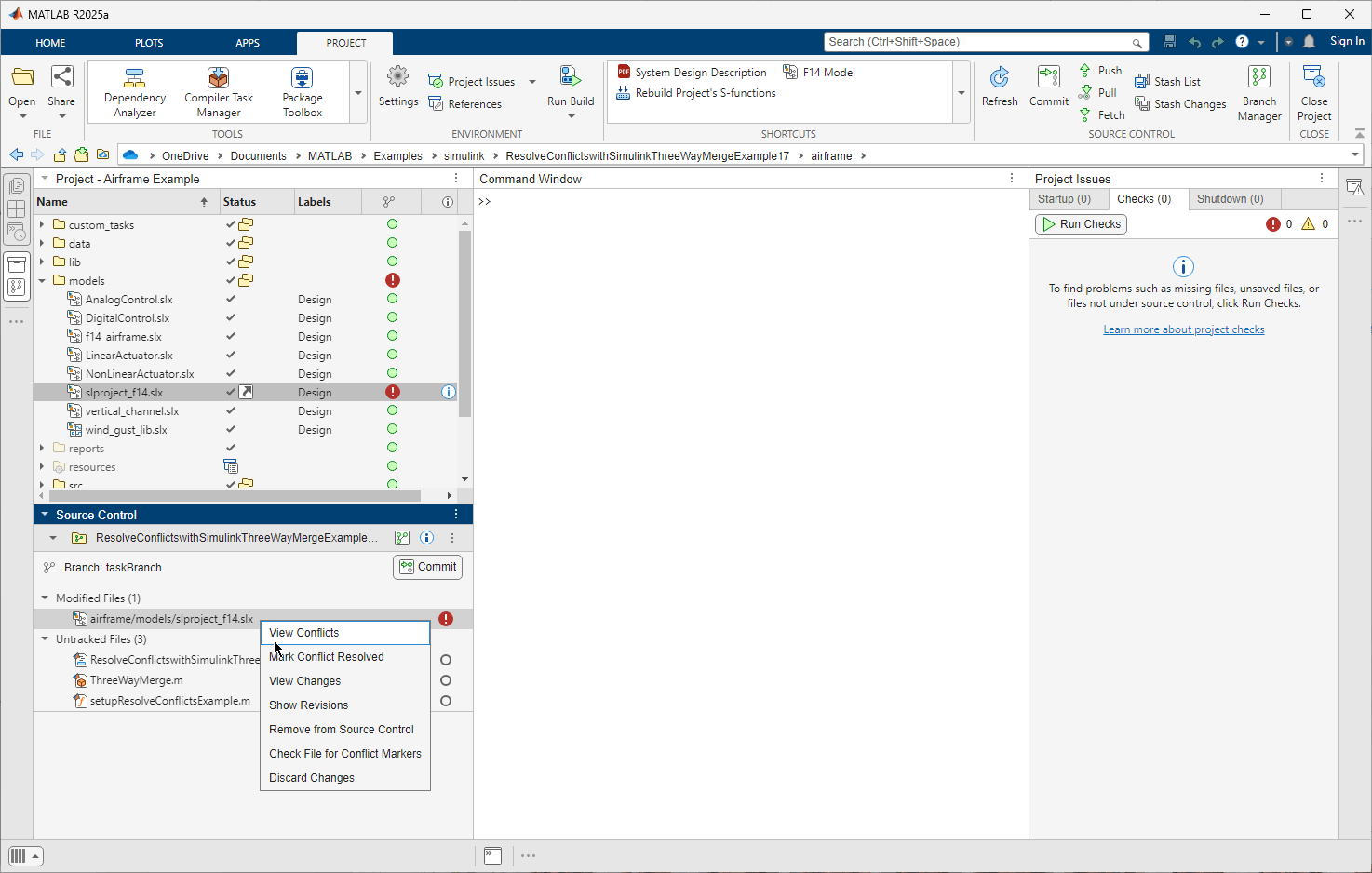
Task: Open Learn more about project checks link
Action: tap(1183, 329)
